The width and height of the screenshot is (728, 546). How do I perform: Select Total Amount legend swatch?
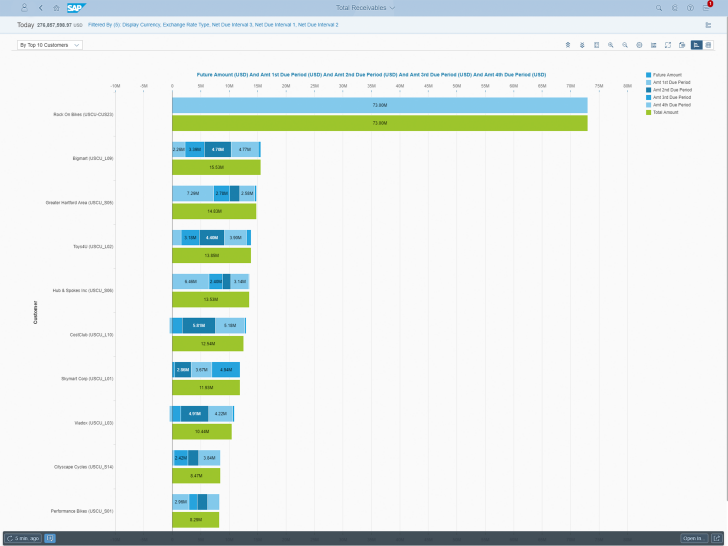(648, 112)
